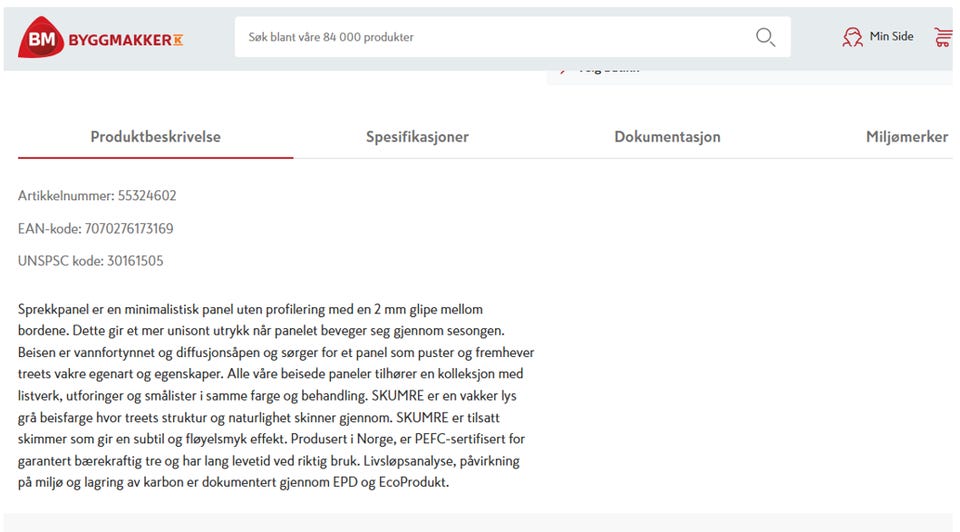Show the Miljømerker tab
Viewport: 960px width, 532px height.
(x=907, y=137)
